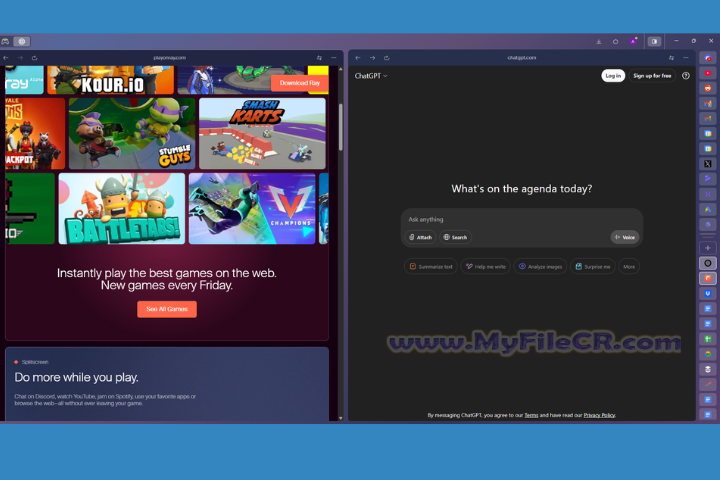Click the scroll down arrow in left pane
The width and height of the screenshot is (720, 480).
coord(341,418)
